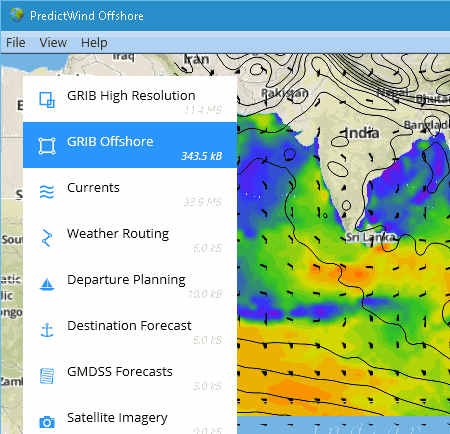
Task: Open the Help menu
Action: [x=94, y=43]
